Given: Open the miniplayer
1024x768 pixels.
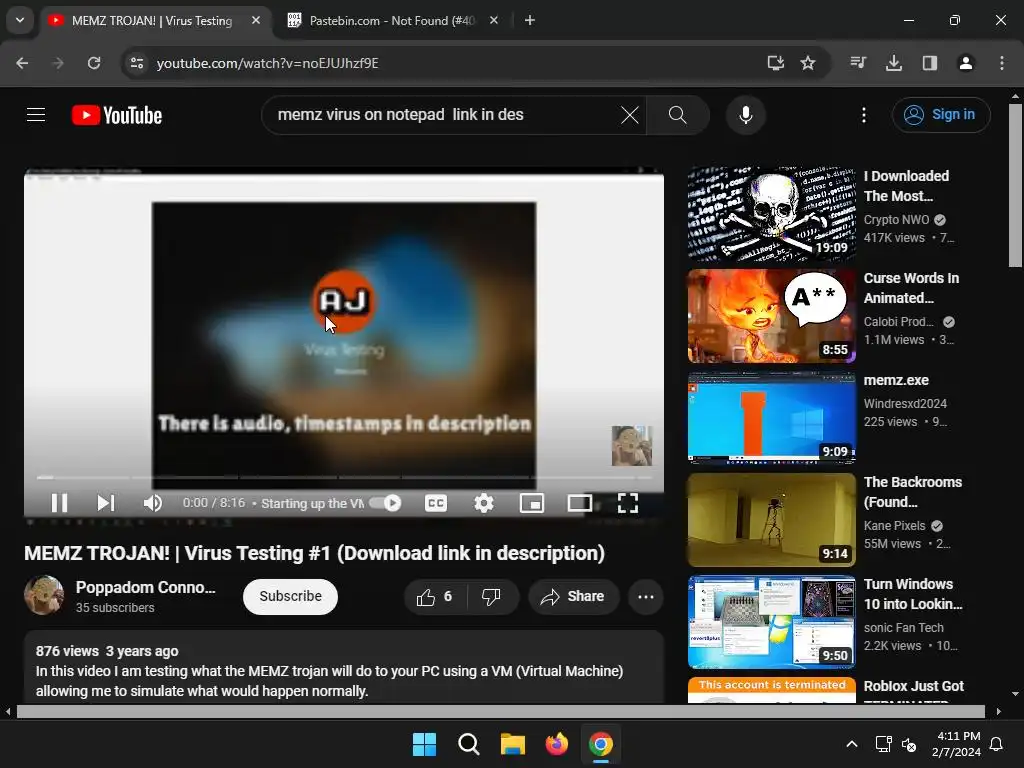Looking at the screenshot, I should [532, 503].
